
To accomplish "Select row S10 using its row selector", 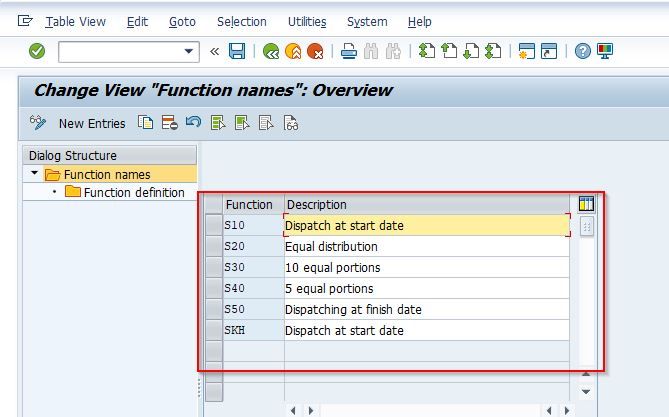I will 214,225.
